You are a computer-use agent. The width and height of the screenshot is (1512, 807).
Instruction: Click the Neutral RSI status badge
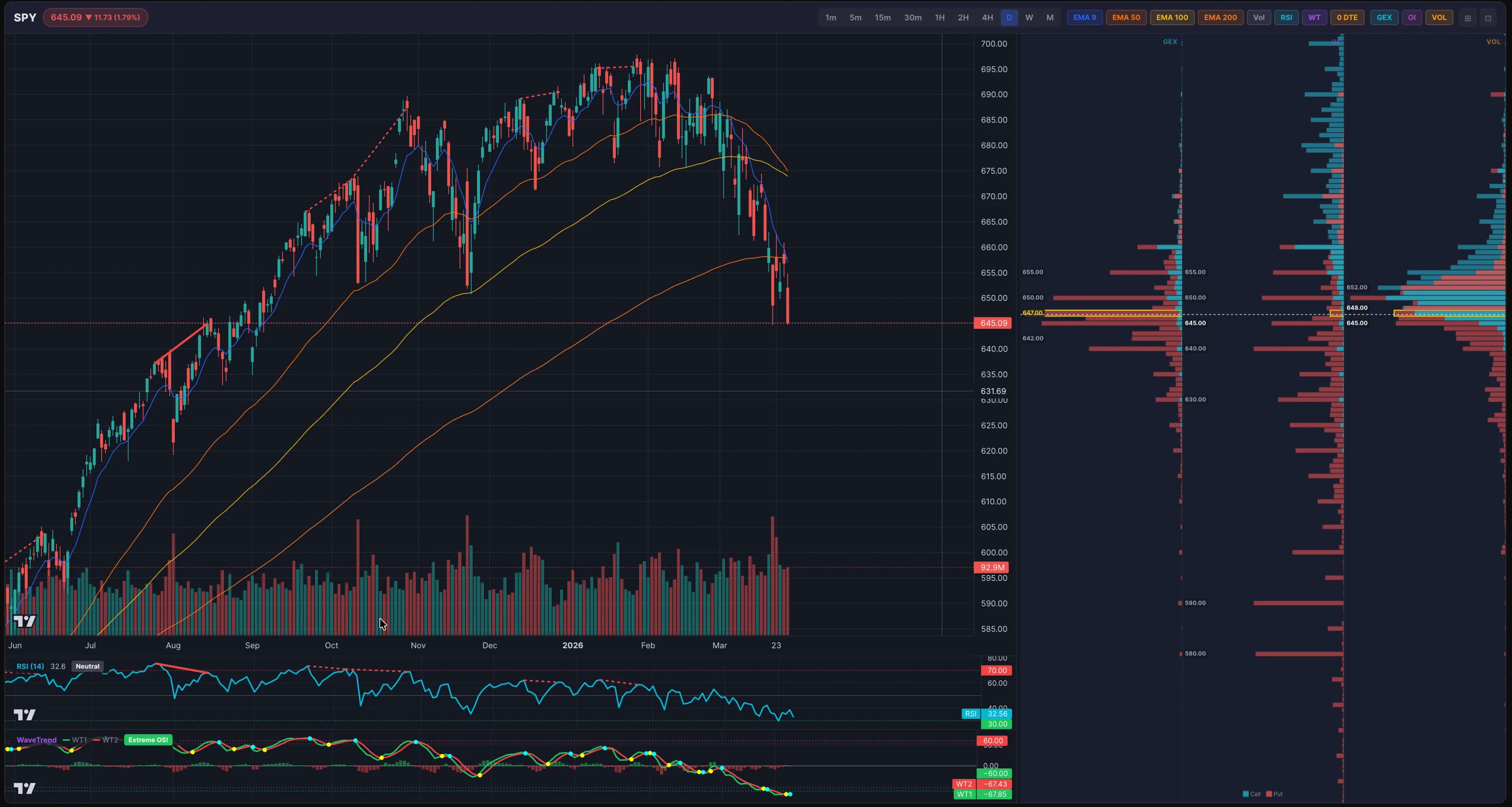[87, 666]
